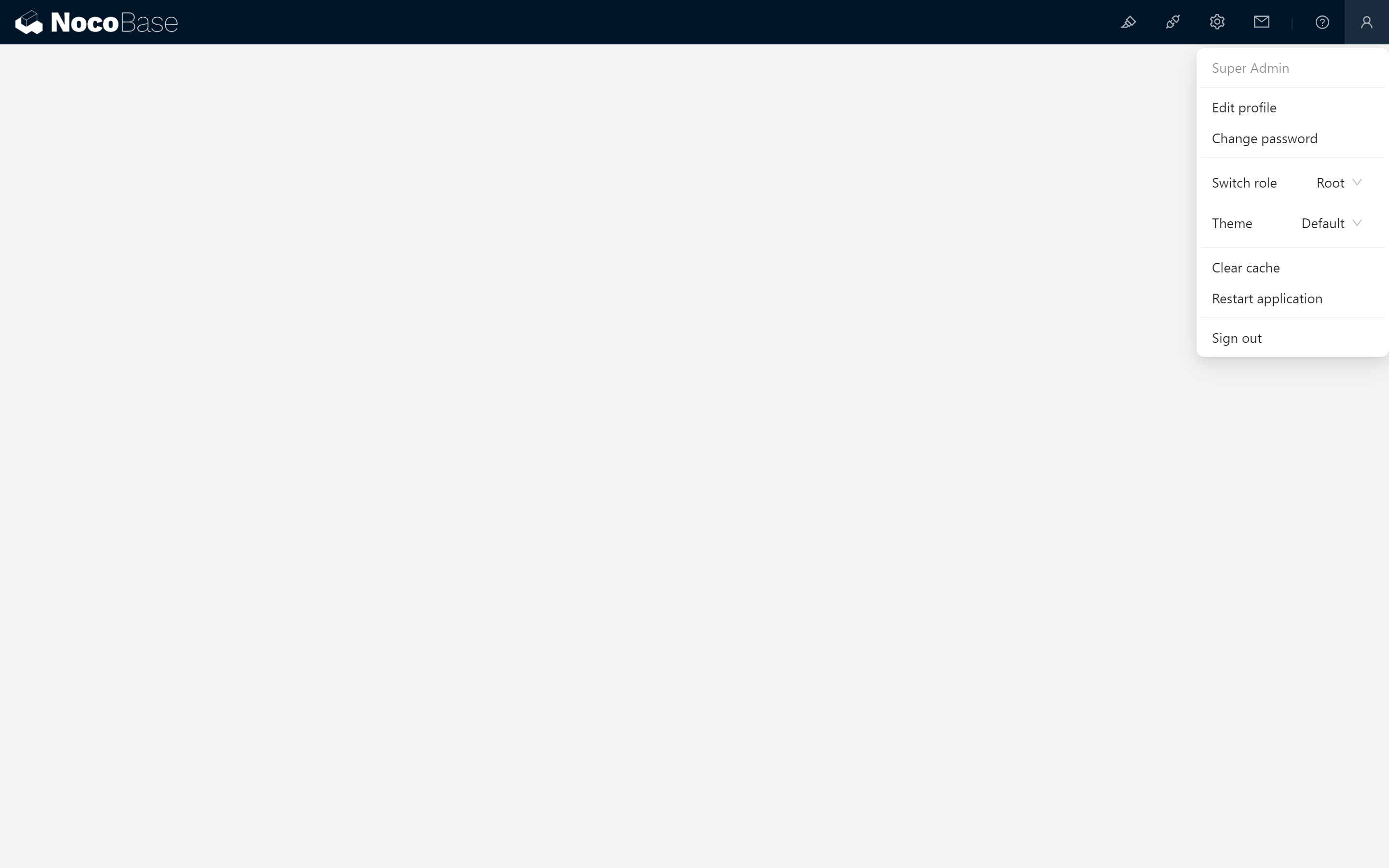Click Restart application option
Image resolution: width=1389 pixels, height=868 pixels.
coord(1267,298)
